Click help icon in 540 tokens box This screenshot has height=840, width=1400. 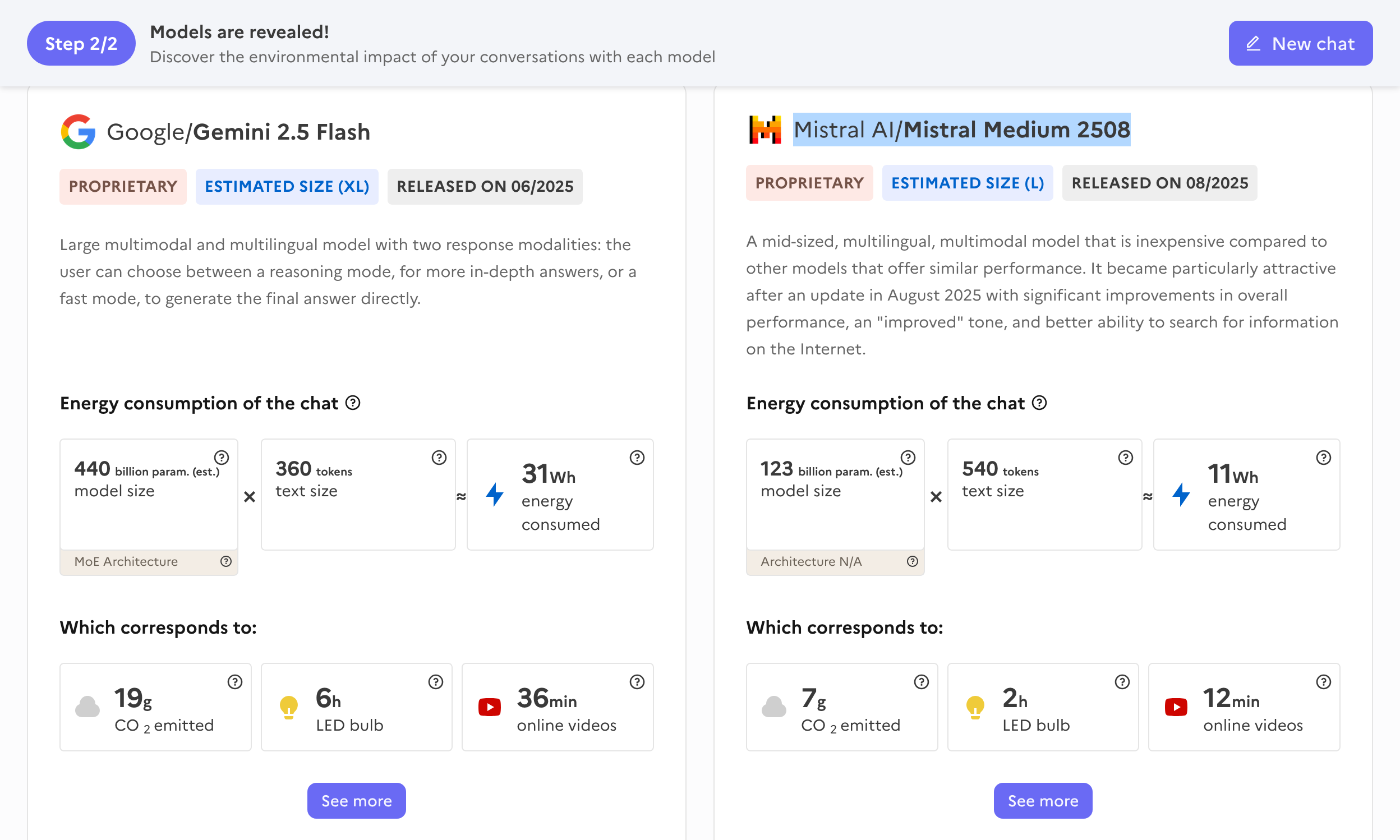(1125, 458)
